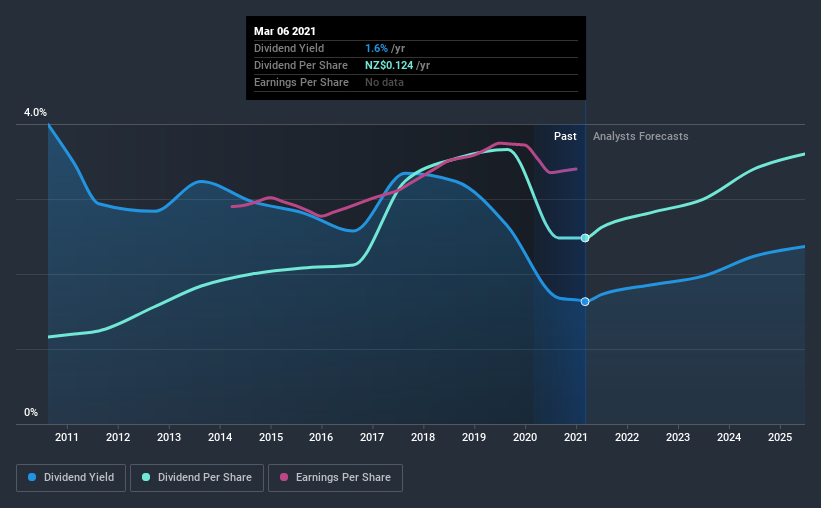The width and height of the screenshot is (821, 508).
Task: Click the 2019 x-axis label
Action: tap(474, 437)
